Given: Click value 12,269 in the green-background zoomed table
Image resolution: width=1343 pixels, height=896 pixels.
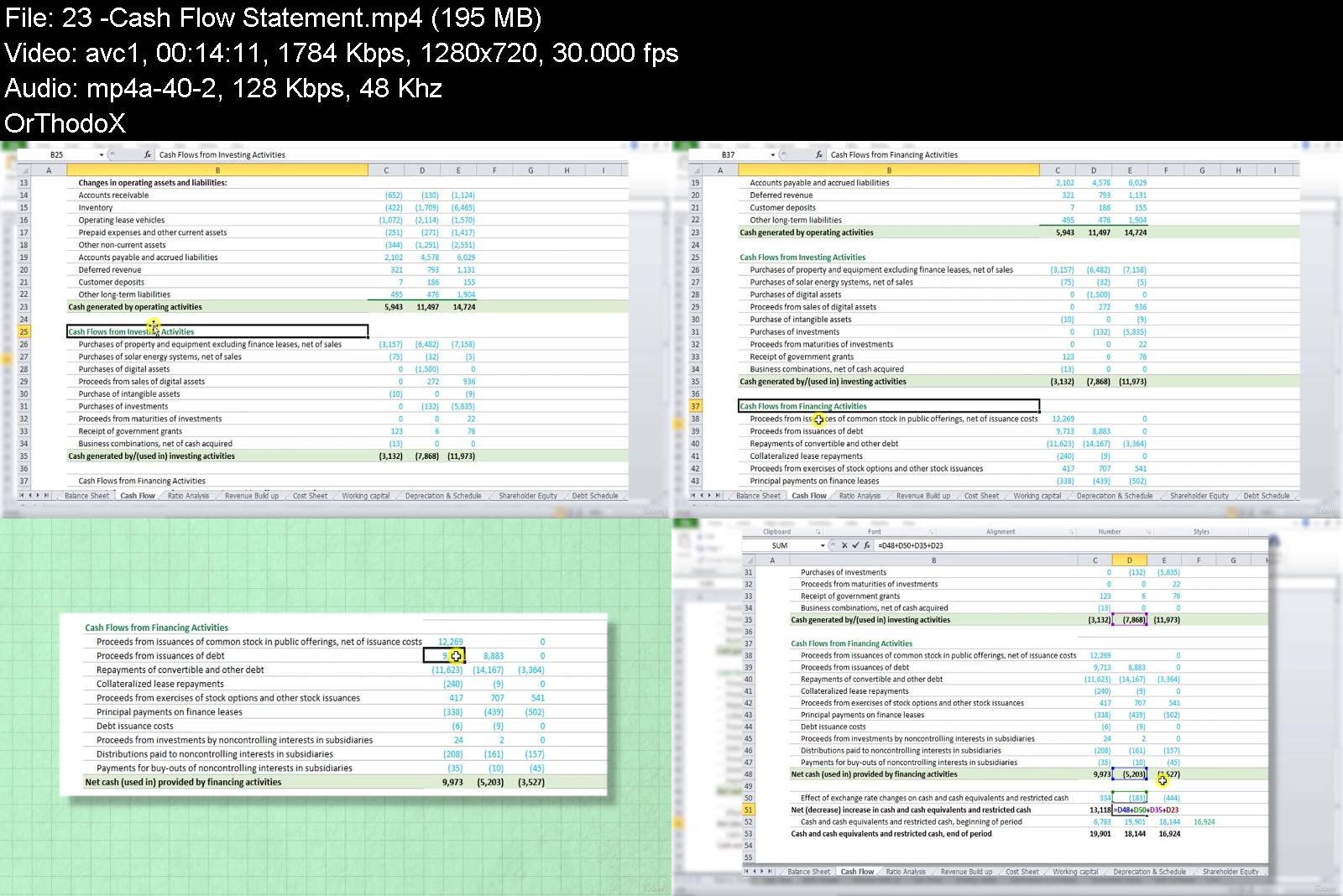Looking at the screenshot, I should pyautogui.click(x=450, y=642).
